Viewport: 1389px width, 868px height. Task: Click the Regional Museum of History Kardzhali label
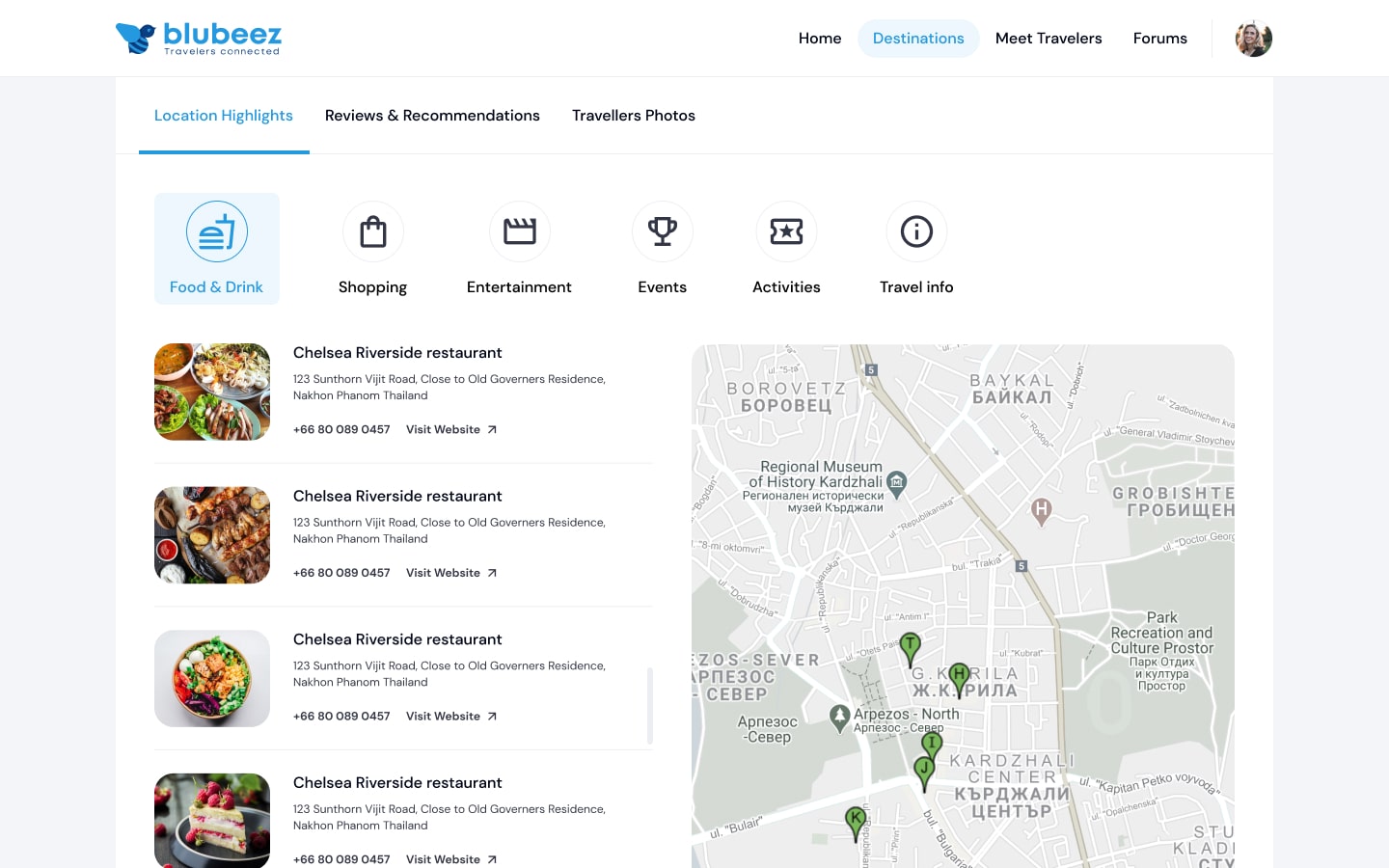[x=815, y=486]
